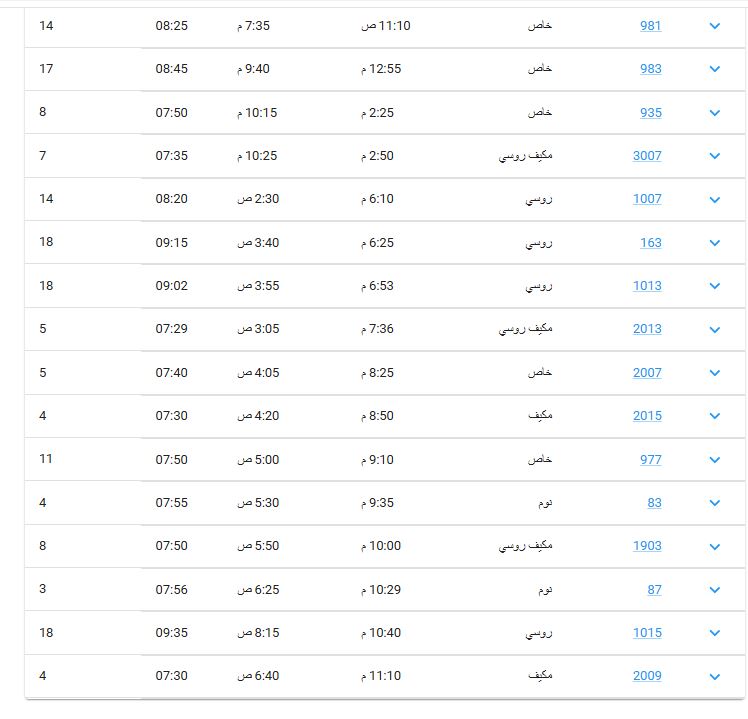Show details via chevron for train 1007
Screen dimensions: 748x719
714,199
